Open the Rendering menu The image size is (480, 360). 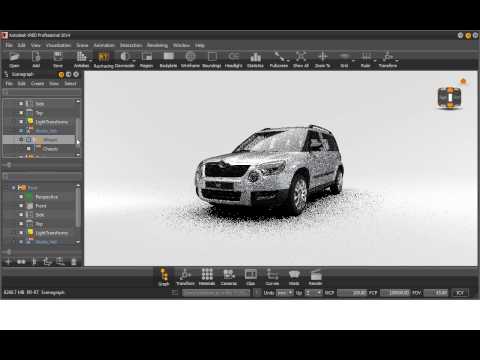click(x=157, y=45)
